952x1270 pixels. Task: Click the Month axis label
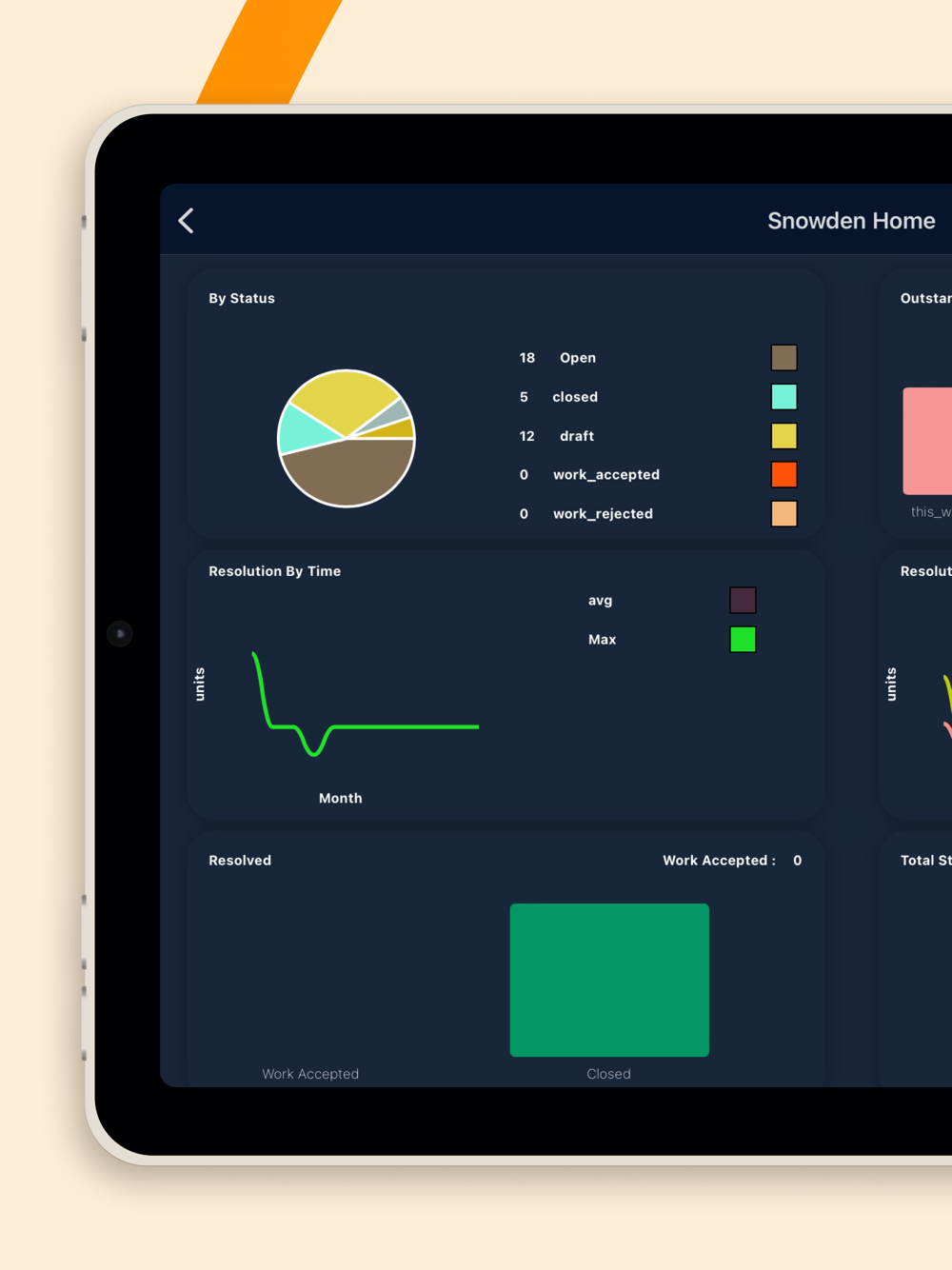(x=340, y=799)
